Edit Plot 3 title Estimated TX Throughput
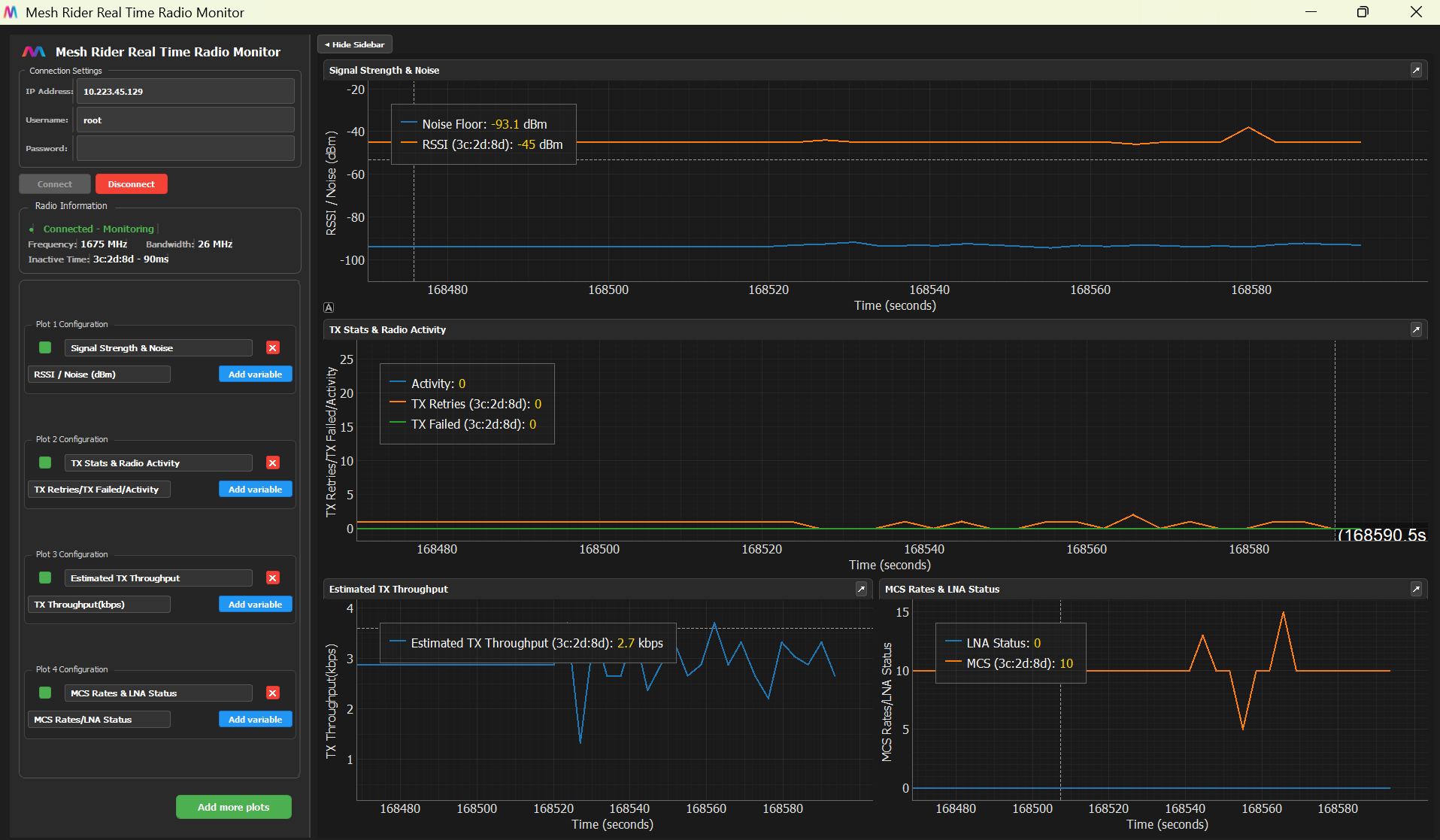Image resolution: width=1440 pixels, height=840 pixels. (159, 578)
